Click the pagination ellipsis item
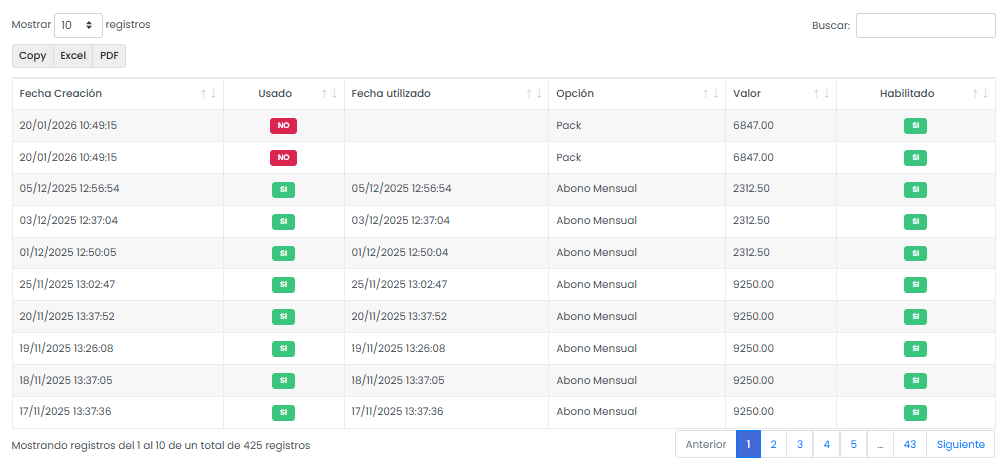Image resolution: width=1001 pixels, height=467 pixels. 880,445
